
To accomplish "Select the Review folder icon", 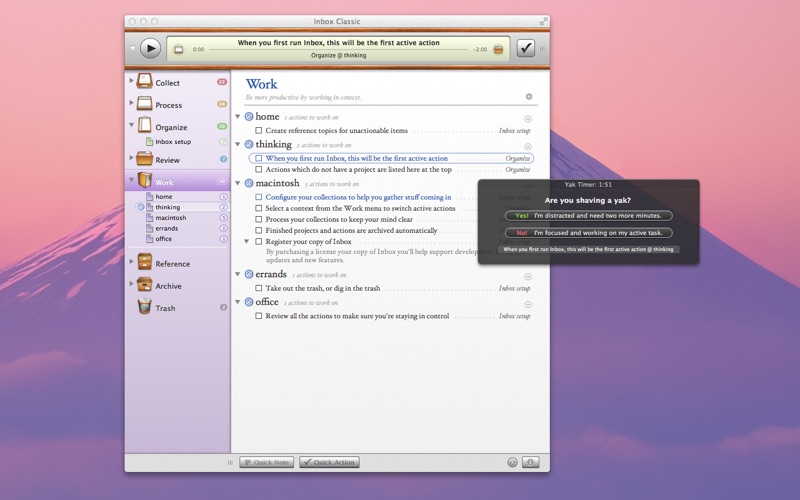I will (144, 159).
